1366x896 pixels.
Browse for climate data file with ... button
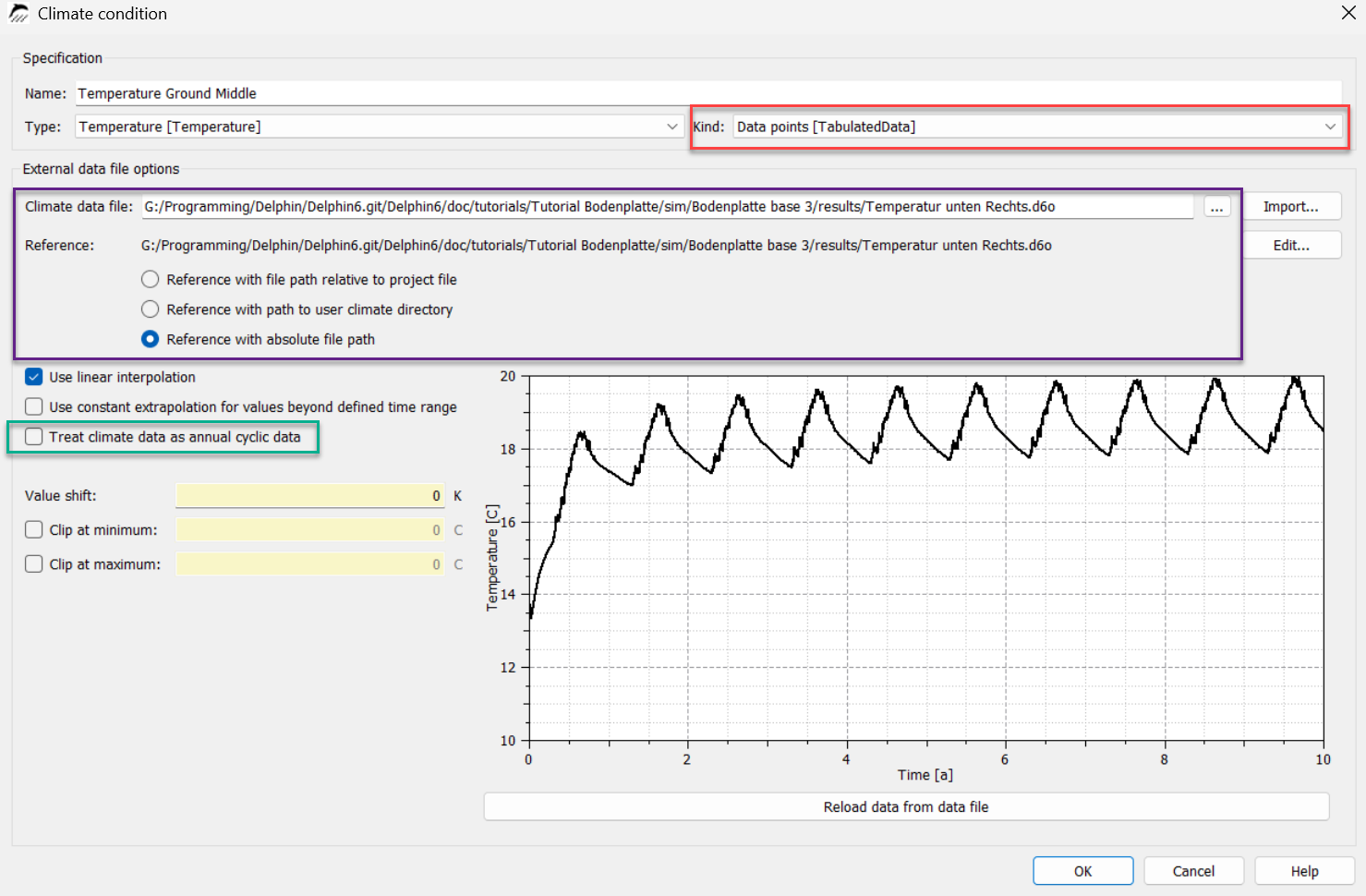1217,207
